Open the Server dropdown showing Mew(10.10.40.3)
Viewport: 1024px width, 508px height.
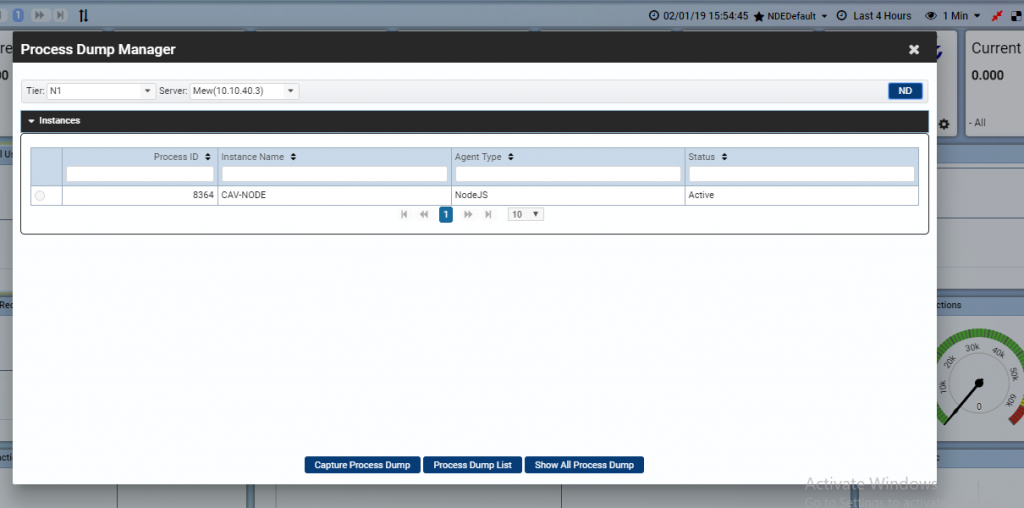tap(244, 91)
